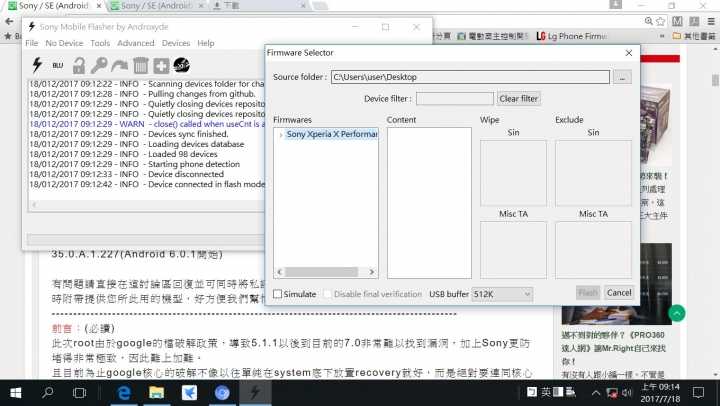
Task: Click log line 'Device connected in flash mode'
Action: (x=147, y=184)
